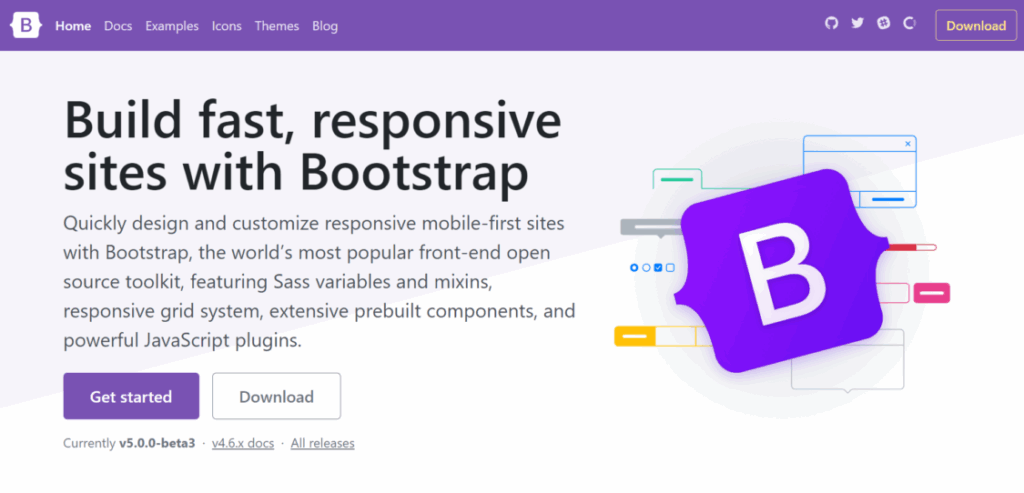Go to the Docs navigation item
1024x493 pixels.
[x=118, y=26]
